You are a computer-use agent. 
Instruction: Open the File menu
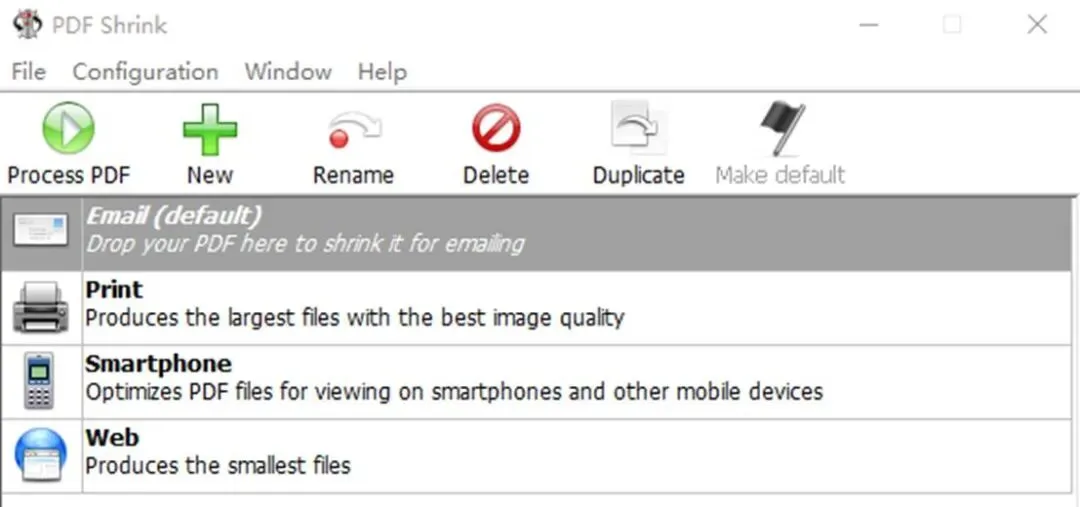pyautogui.click(x=29, y=72)
